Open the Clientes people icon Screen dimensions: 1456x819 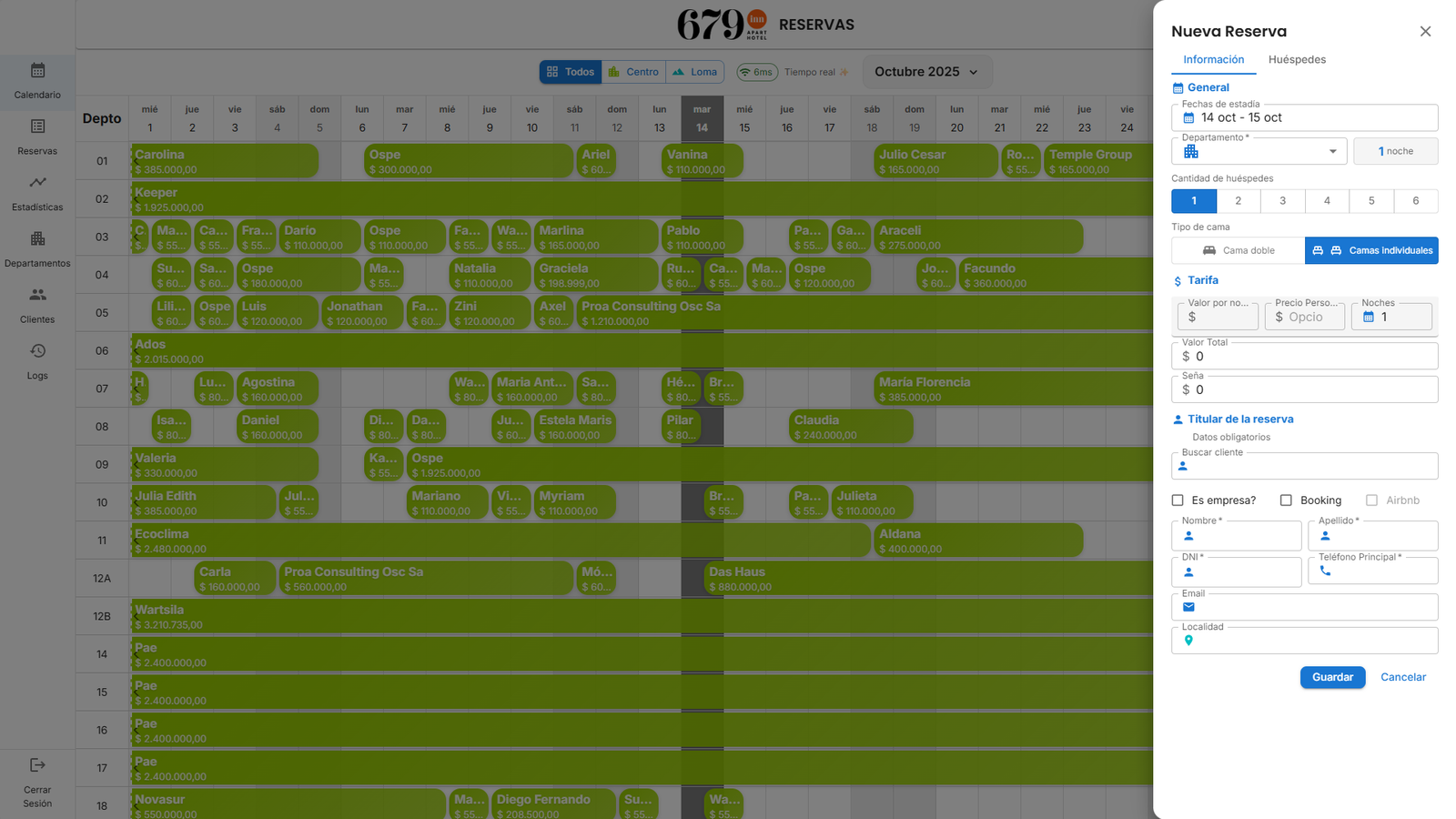37,296
